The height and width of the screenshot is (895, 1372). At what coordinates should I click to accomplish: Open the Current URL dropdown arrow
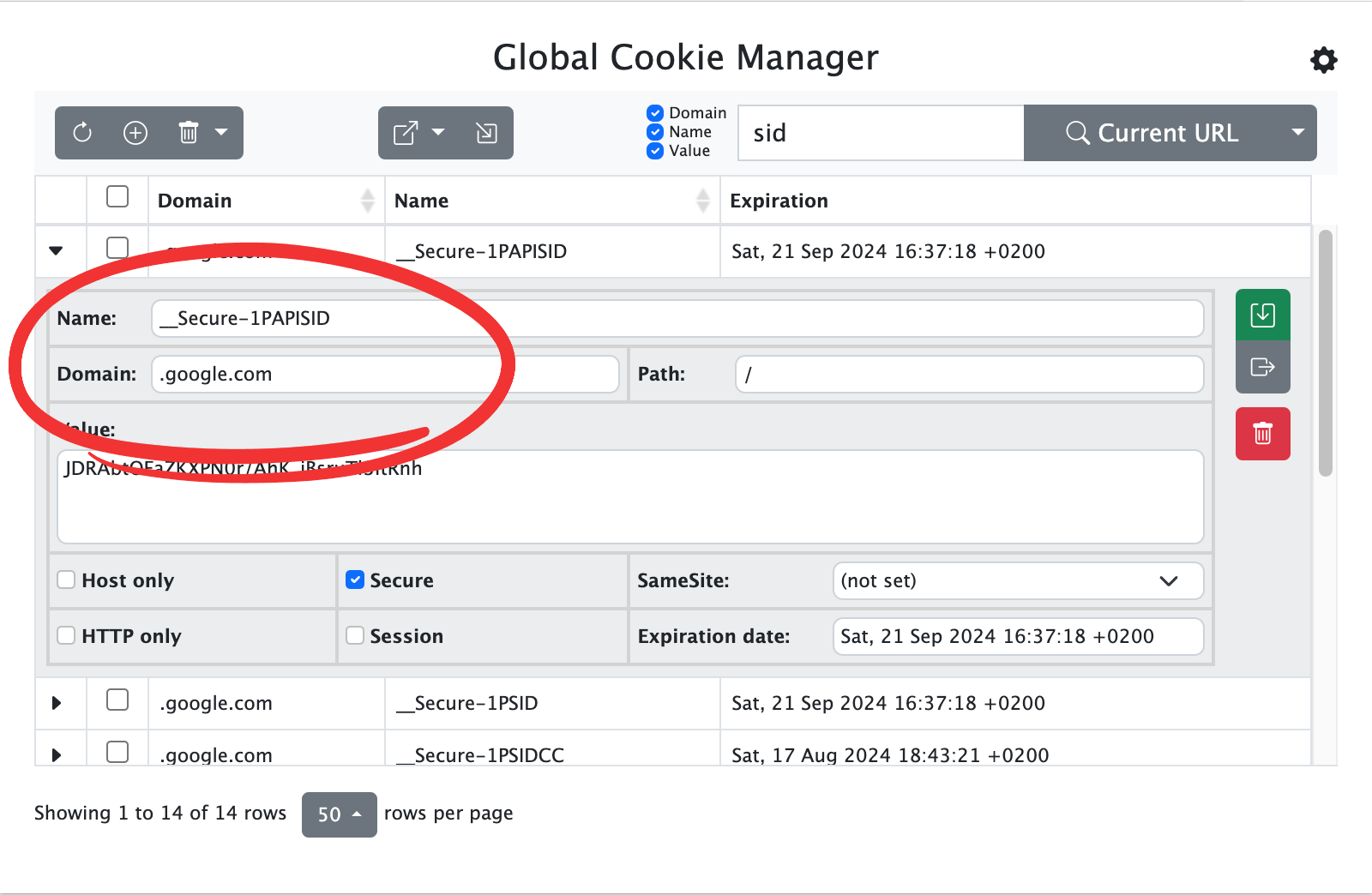pyautogui.click(x=1298, y=133)
